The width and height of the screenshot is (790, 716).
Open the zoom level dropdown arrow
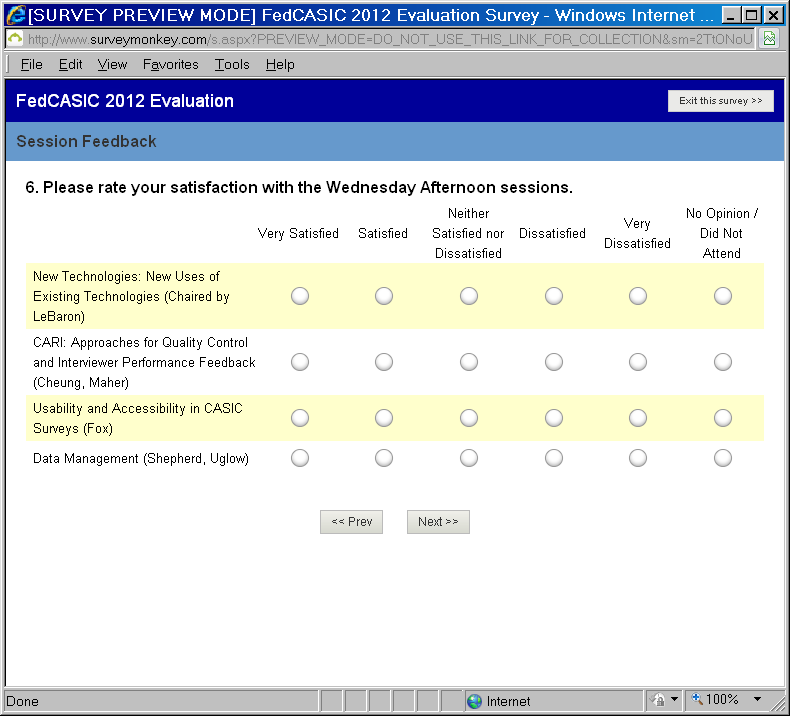[758, 700]
